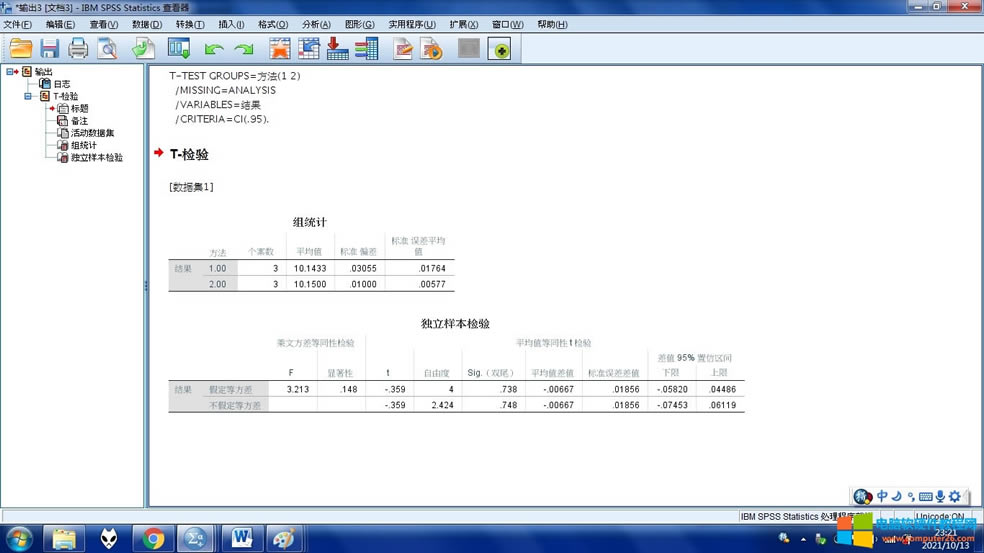
Task: Save the output with the floppy disk icon
Action: coord(49,48)
